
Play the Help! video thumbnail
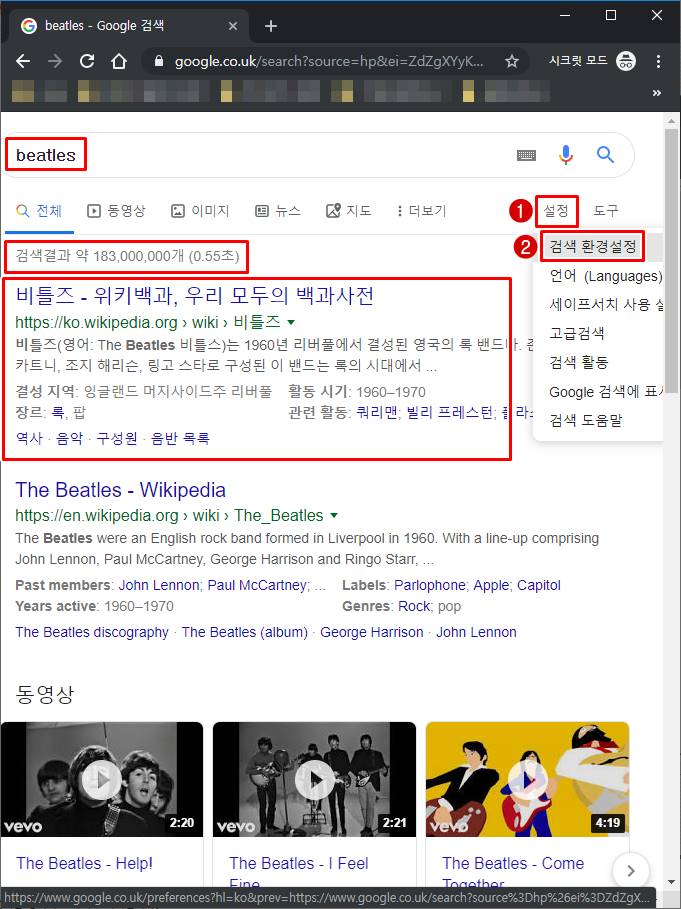(x=102, y=779)
